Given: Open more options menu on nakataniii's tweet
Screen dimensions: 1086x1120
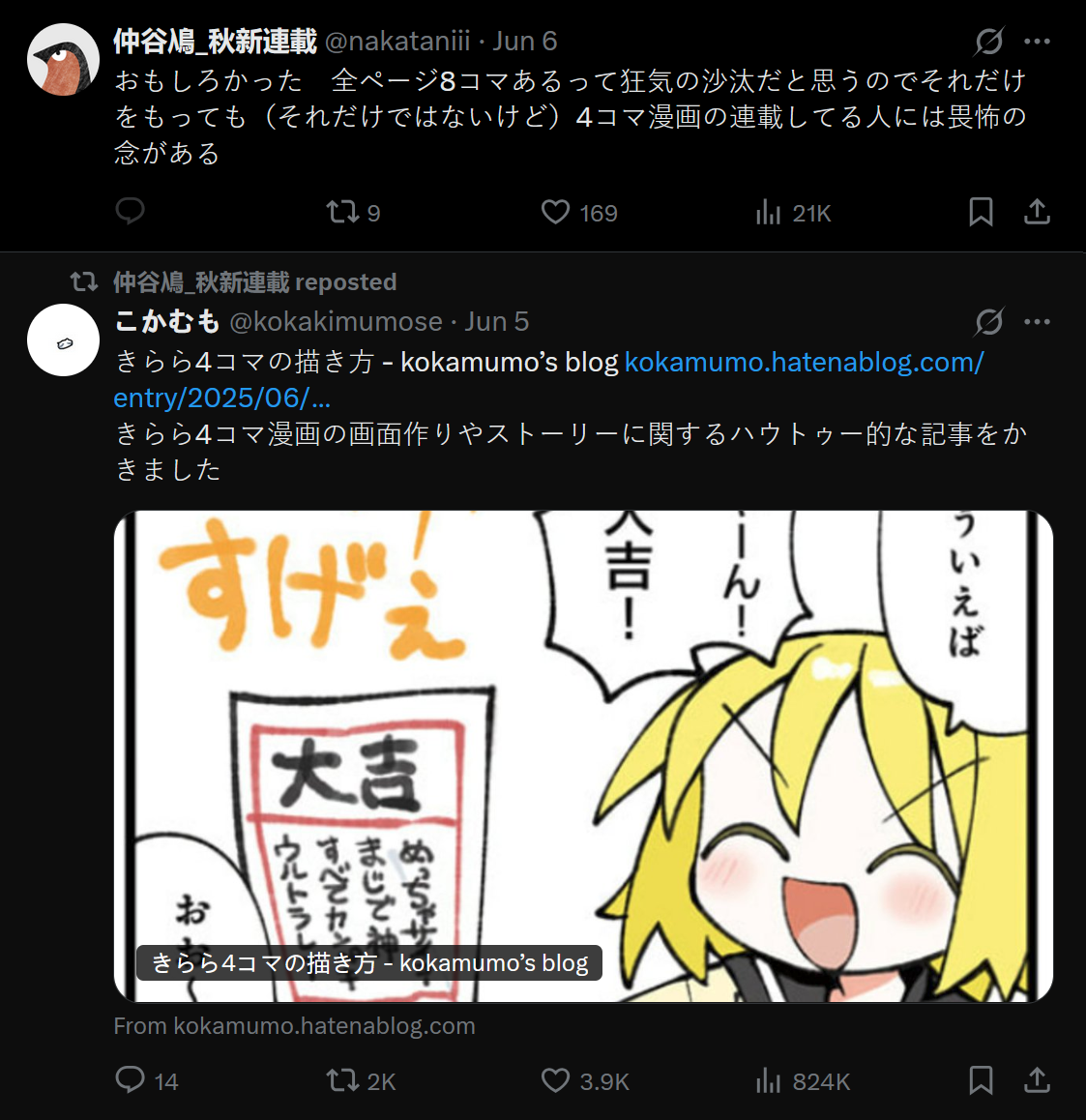Looking at the screenshot, I should (x=1037, y=42).
